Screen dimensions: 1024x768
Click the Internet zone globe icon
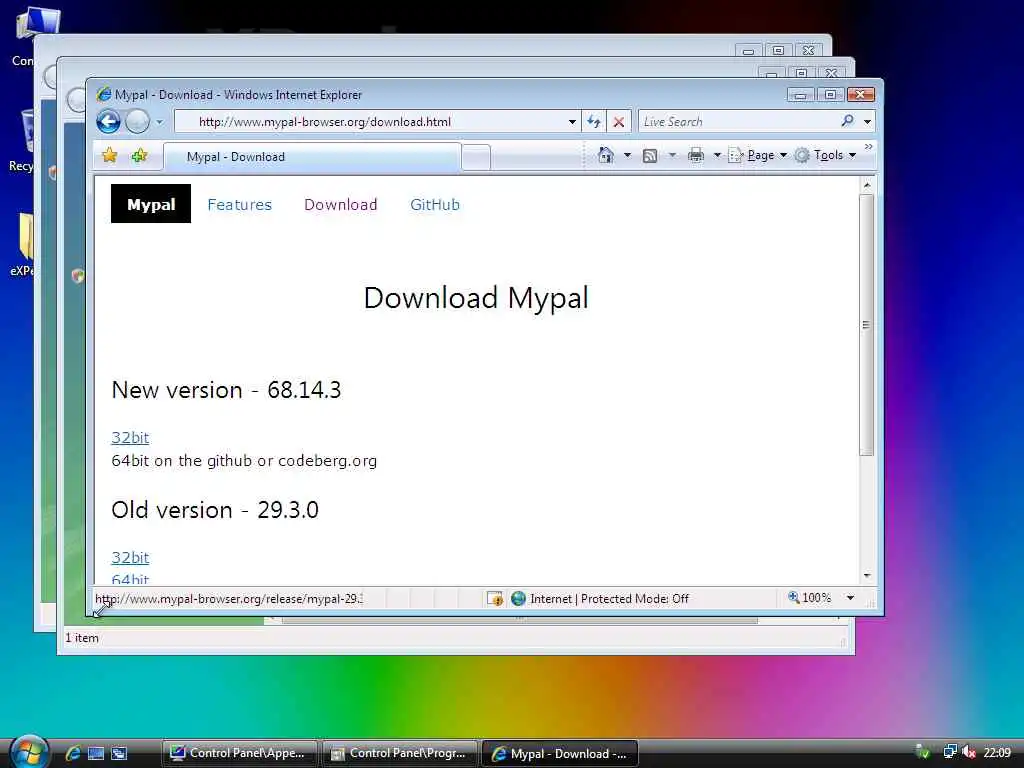click(x=518, y=598)
